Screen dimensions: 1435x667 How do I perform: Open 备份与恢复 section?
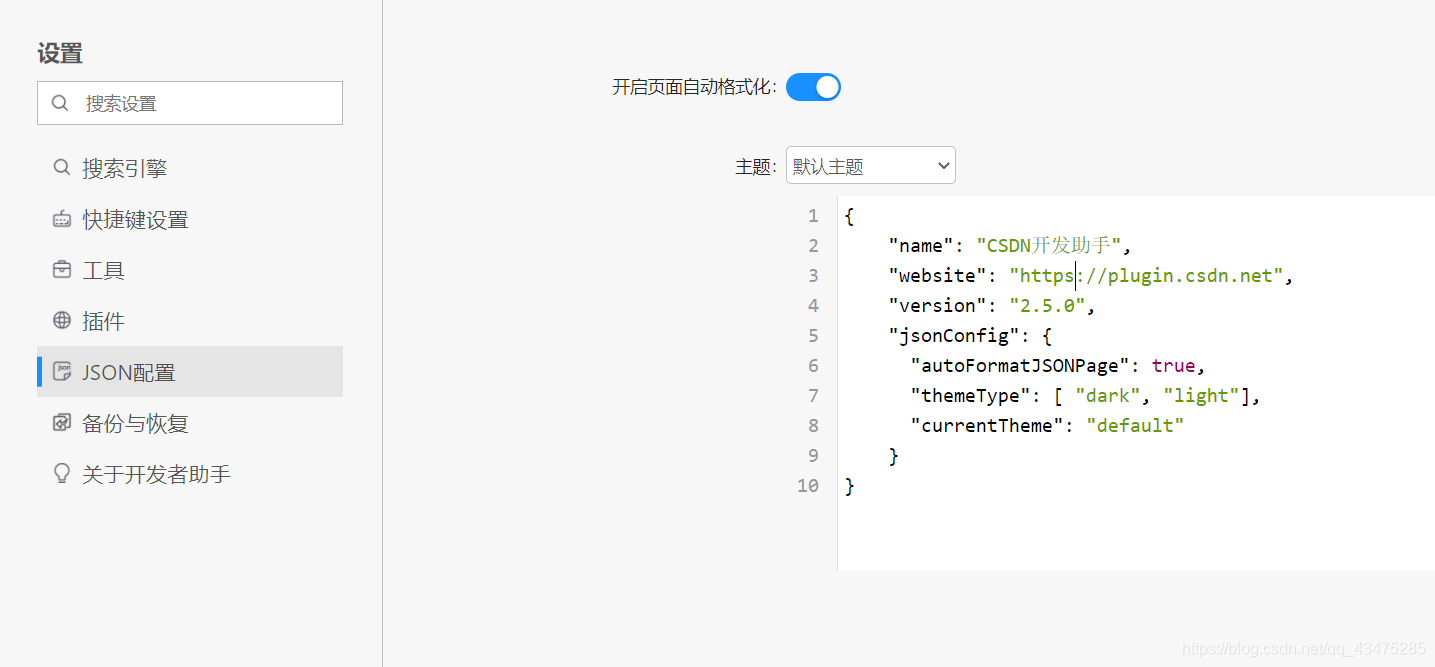(190, 423)
